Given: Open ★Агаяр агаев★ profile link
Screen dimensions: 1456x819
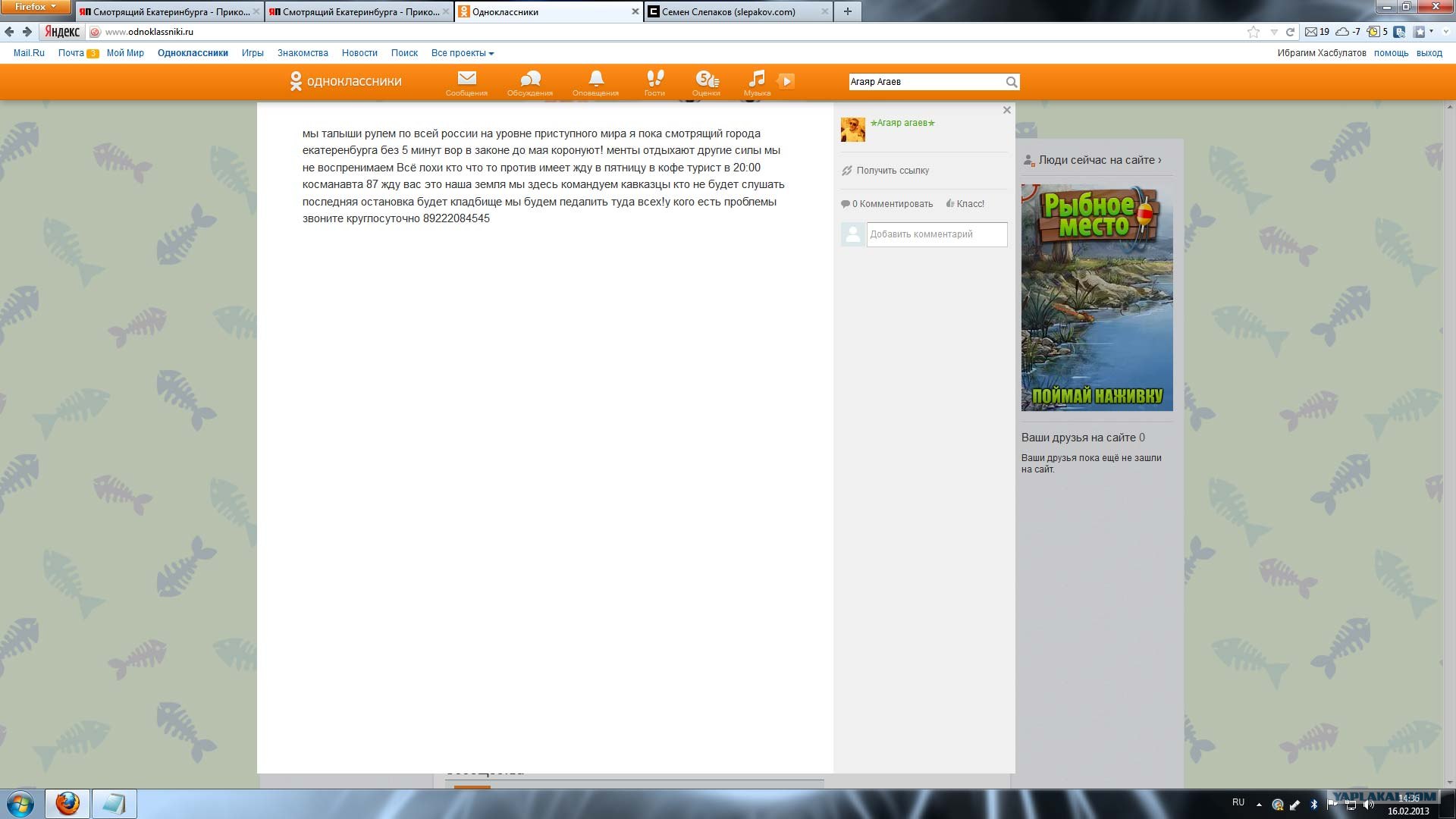Looking at the screenshot, I should (x=902, y=123).
